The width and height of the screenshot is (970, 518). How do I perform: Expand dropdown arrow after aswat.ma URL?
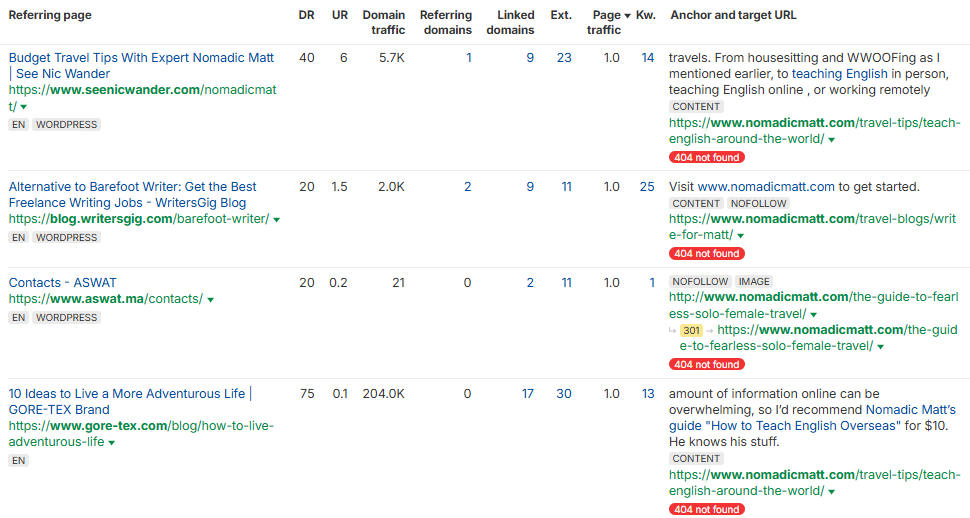point(210,300)
